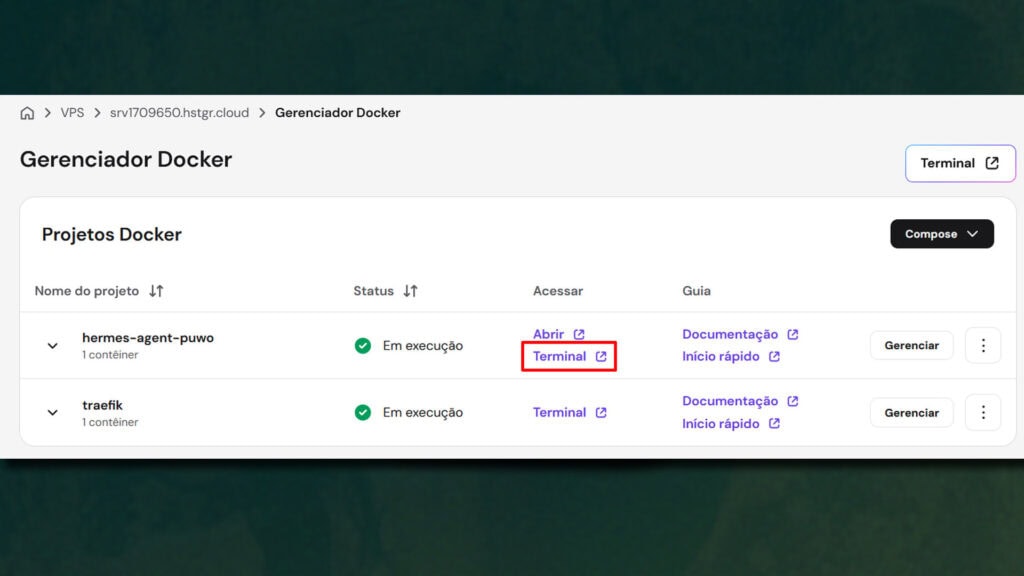
Task: Sort by Status column arrows
Action: point(410,291)
